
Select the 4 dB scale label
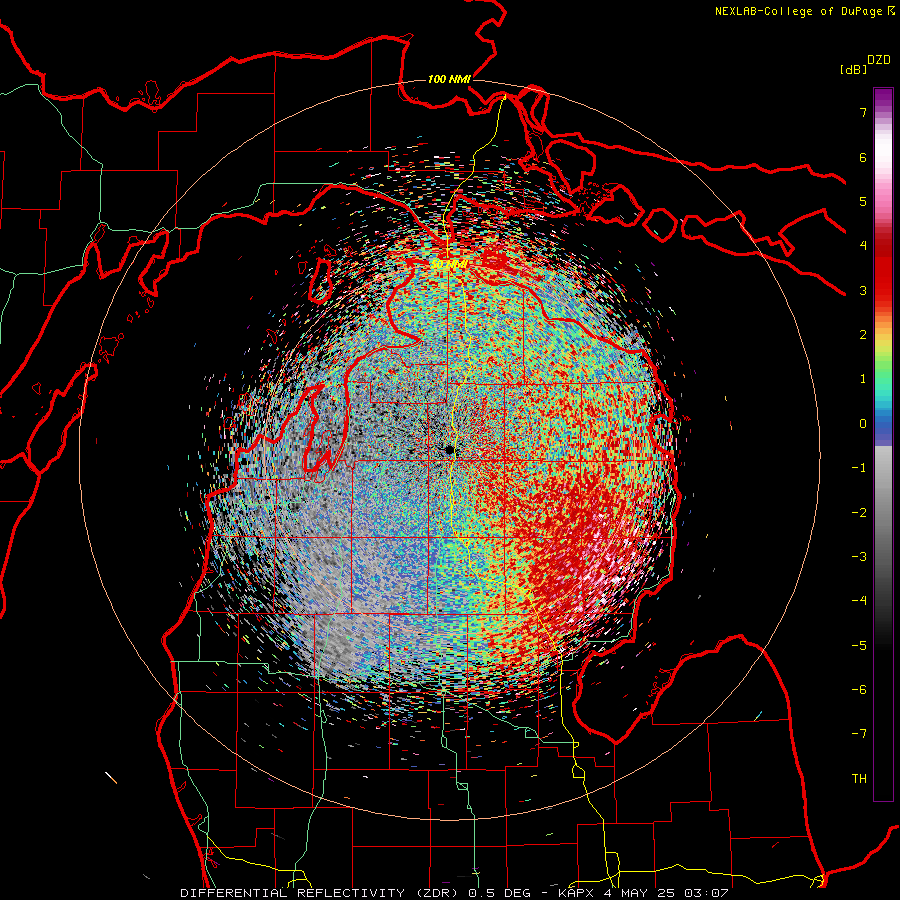(863, 246)
